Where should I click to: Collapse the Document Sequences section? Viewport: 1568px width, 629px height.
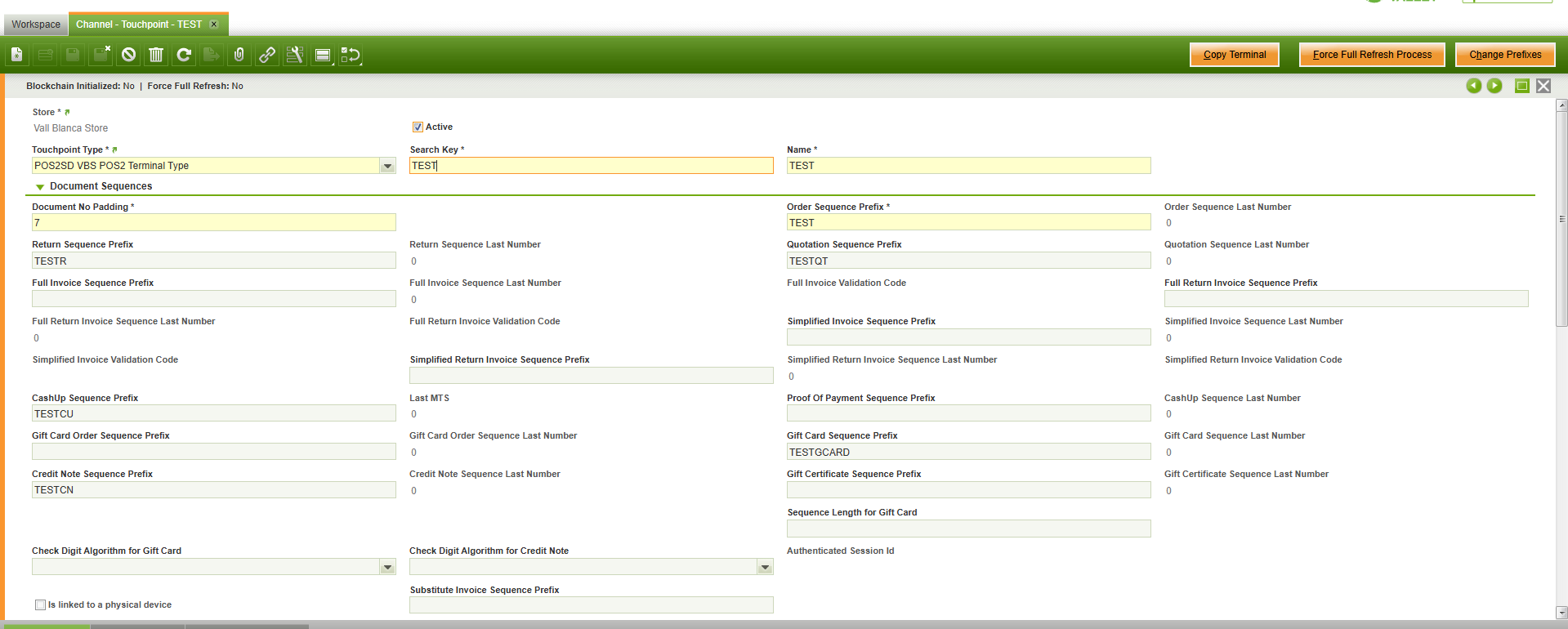pos(40,187)
